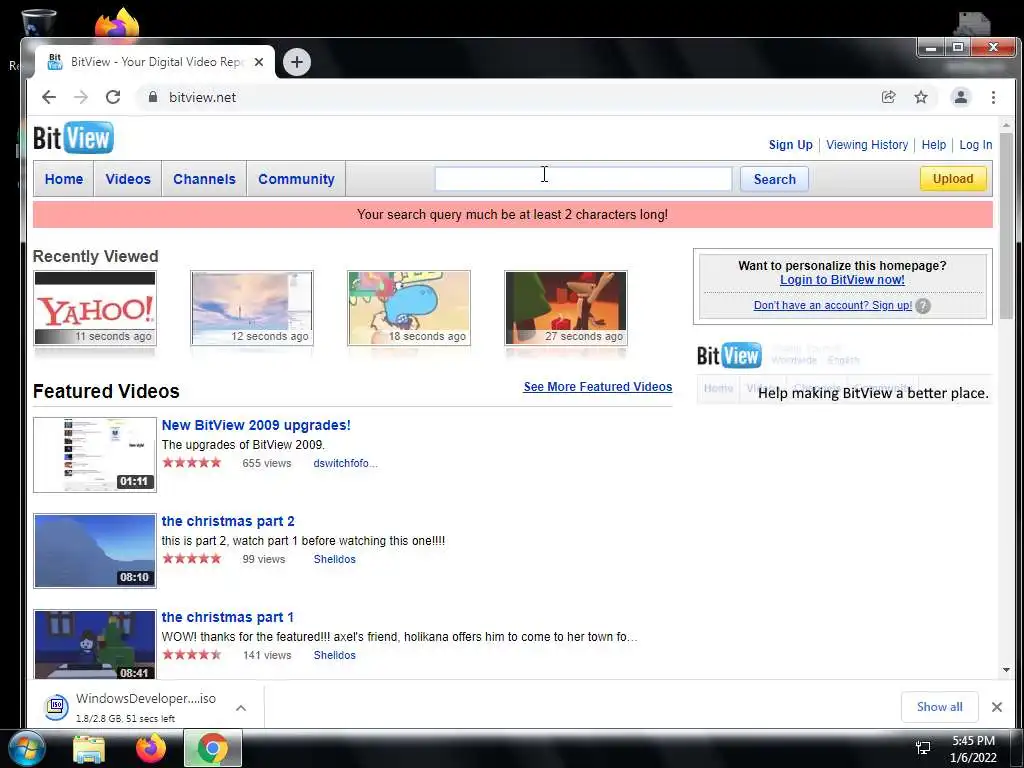
Task: Go to the Home navigation tab
Action: 64,179
